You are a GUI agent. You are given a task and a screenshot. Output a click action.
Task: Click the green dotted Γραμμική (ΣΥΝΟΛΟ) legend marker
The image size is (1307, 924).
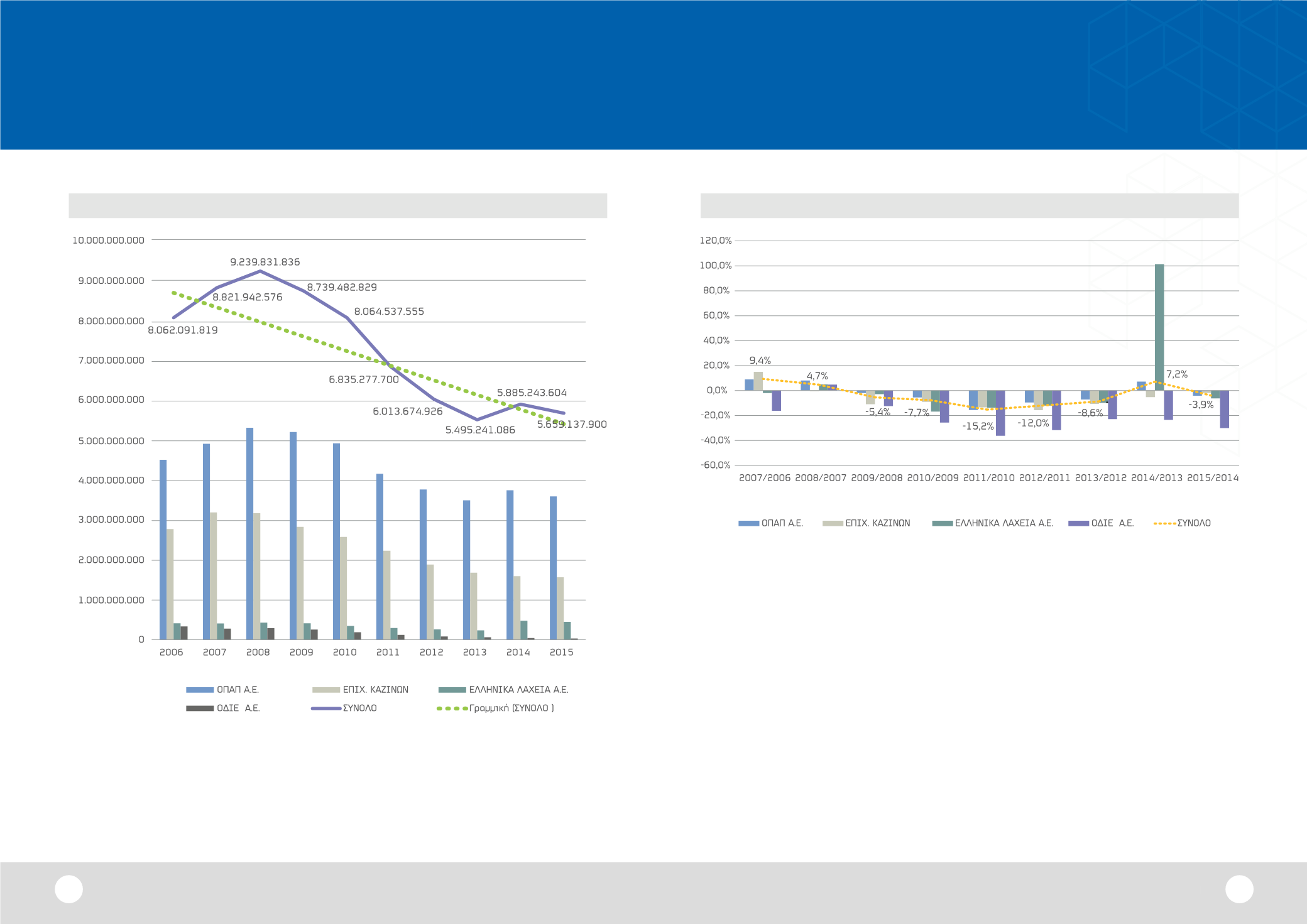click(452, 709)
